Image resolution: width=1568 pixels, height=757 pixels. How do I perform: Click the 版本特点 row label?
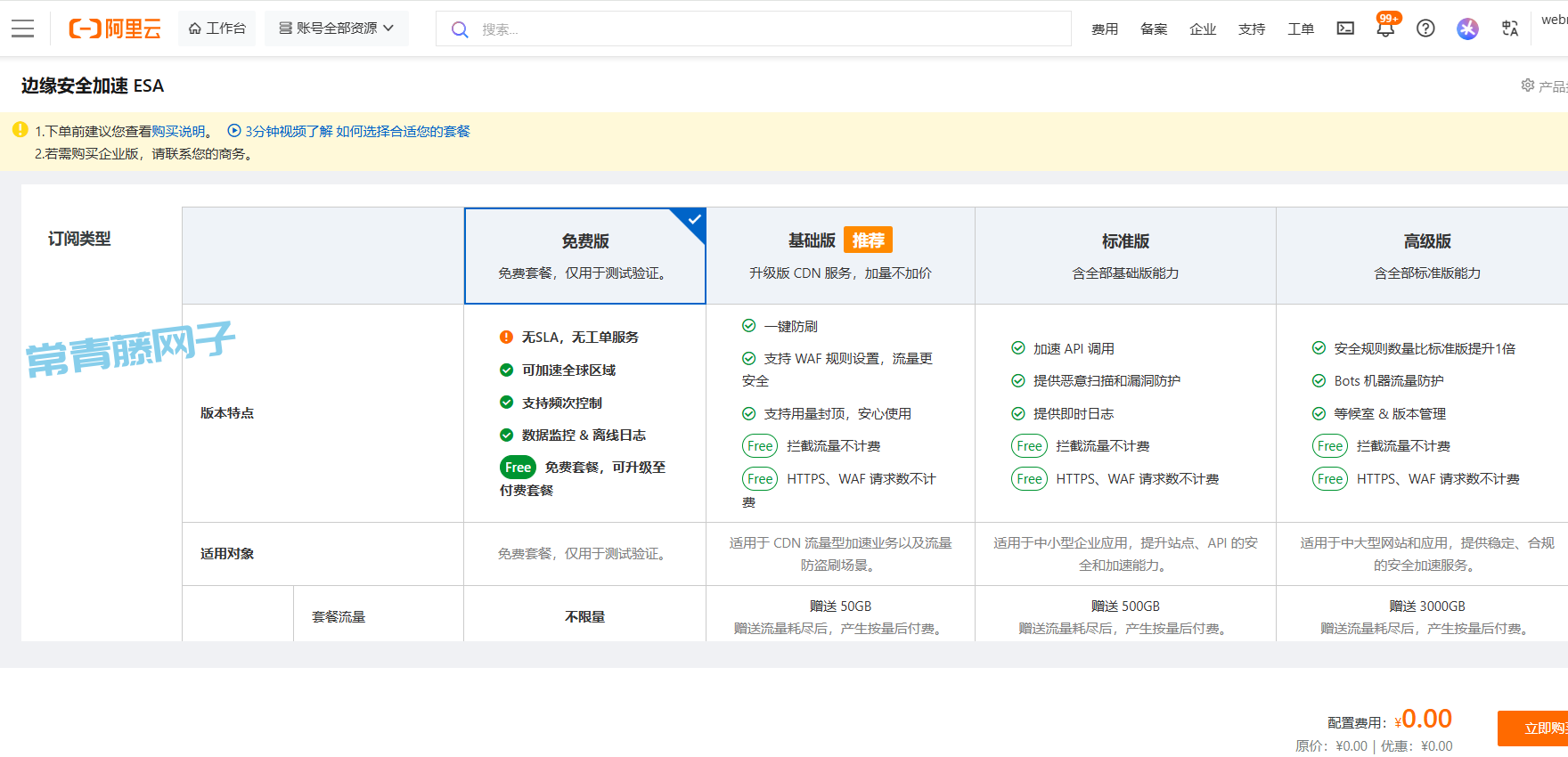(x=227, y=412)
